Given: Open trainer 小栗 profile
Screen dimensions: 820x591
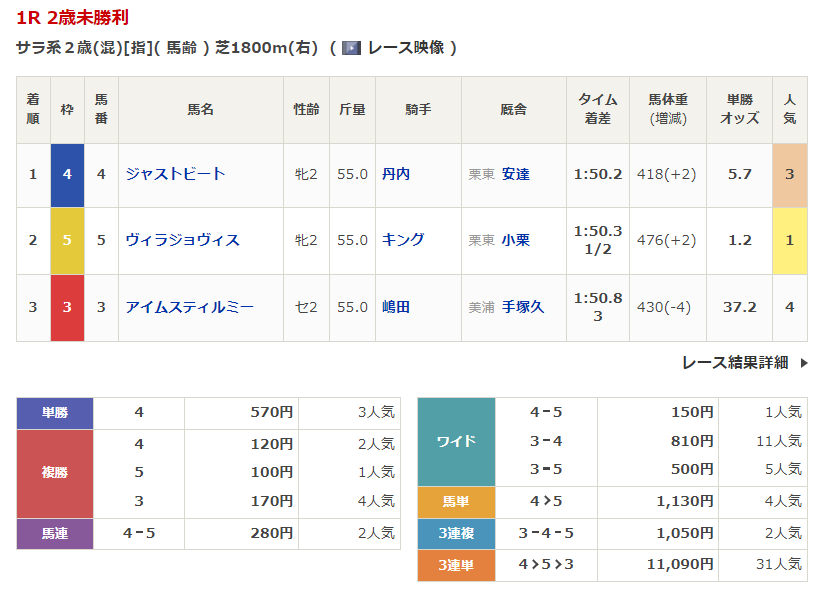Looking at the screenshot, I should click(516, 240).
